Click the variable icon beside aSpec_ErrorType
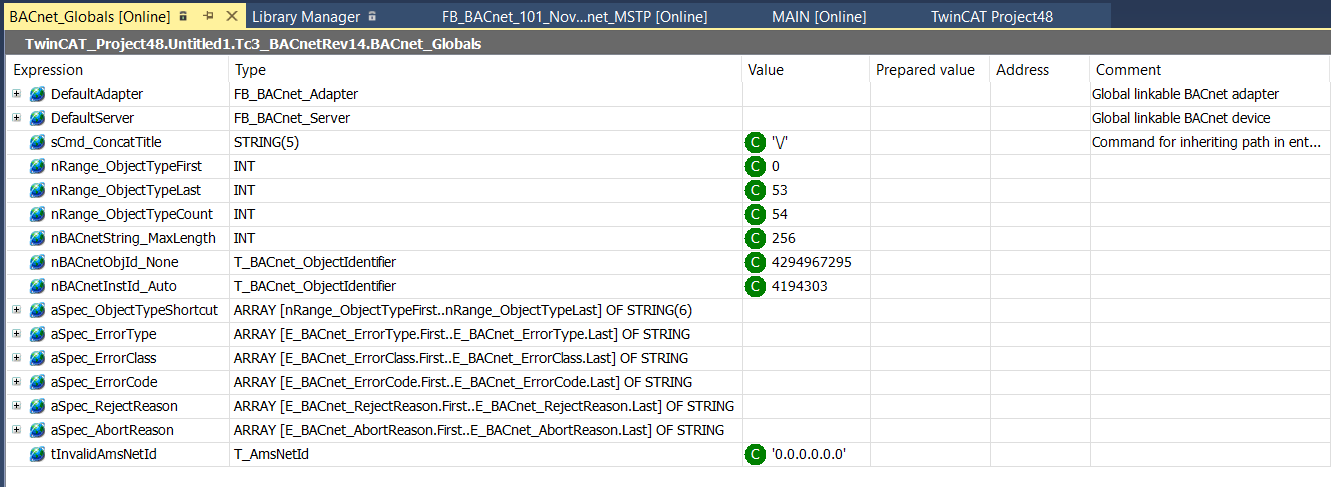Image resolution: width=1331 pixels, height=487 pixels. (x=38, y=334)
